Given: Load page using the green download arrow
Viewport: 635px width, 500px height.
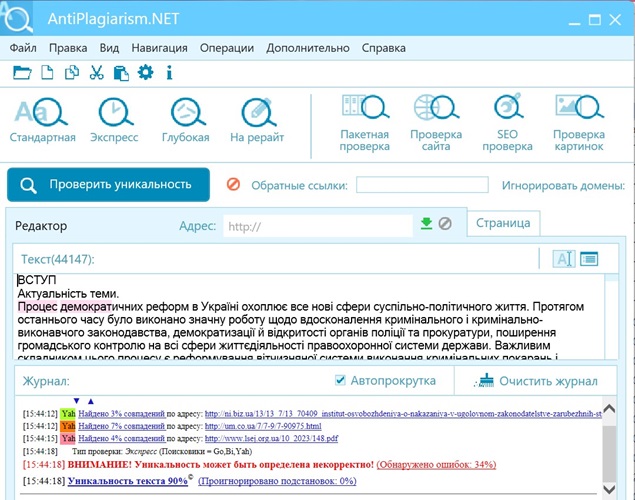Looking at the screenshot, I should (x=426, y=223).
